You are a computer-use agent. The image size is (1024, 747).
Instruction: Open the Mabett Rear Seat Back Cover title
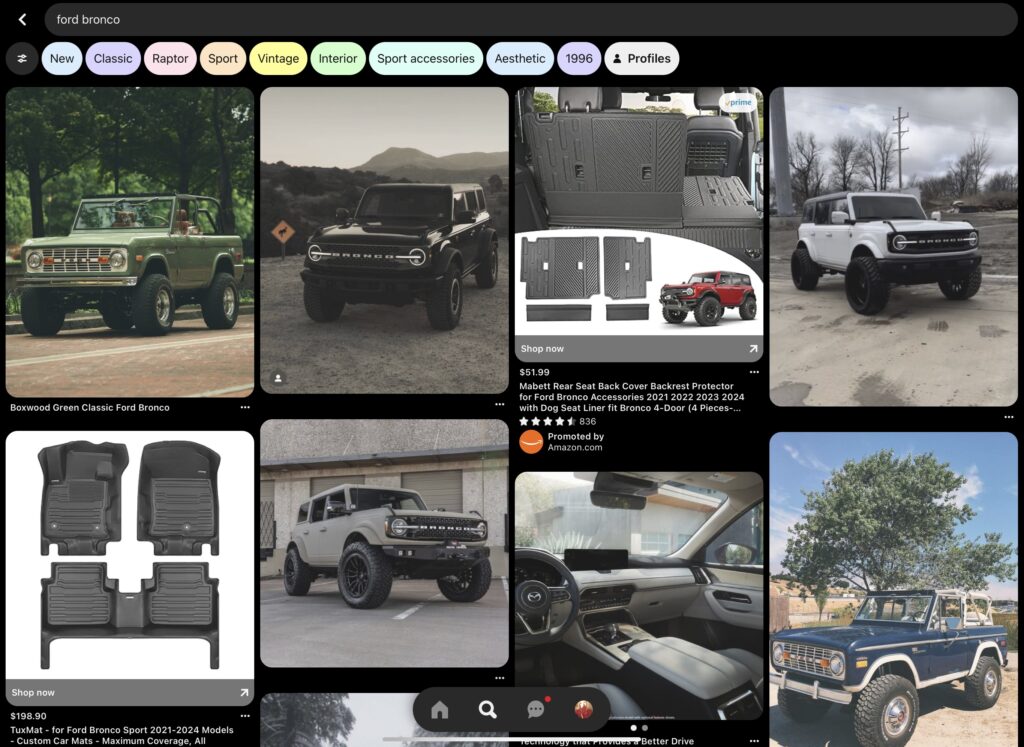pos(632,397)
